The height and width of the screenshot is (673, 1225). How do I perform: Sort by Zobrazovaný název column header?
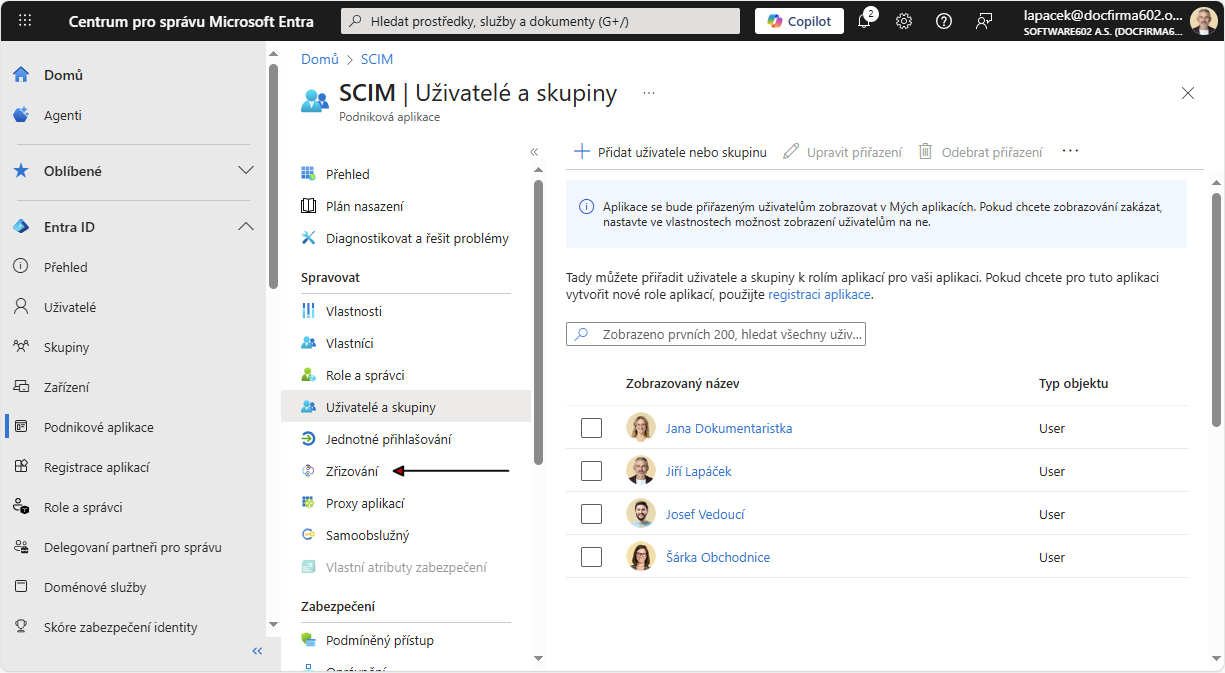point(683,383)
